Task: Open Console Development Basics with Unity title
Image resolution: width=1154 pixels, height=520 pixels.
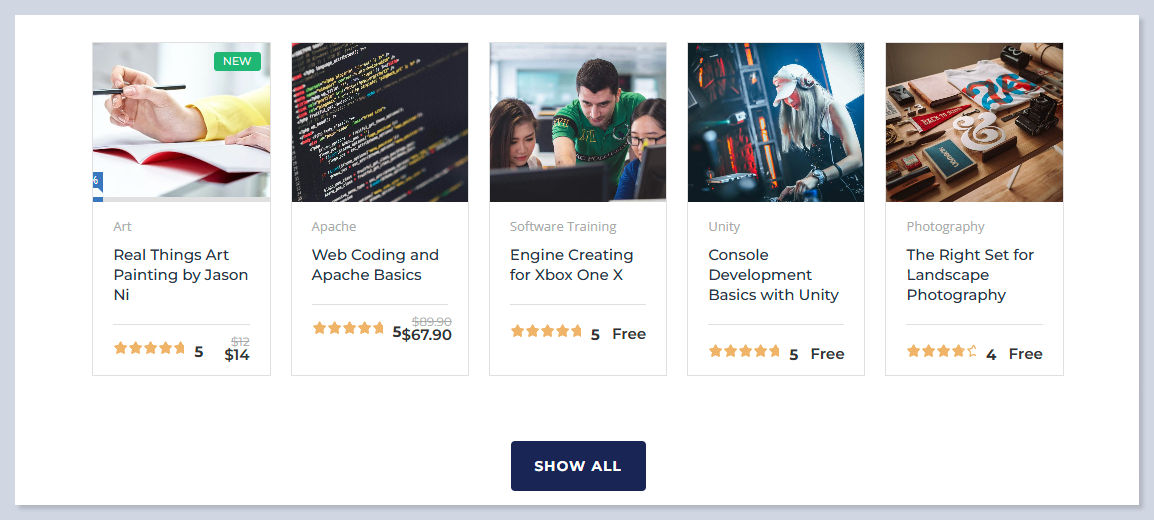Action: click(773, 275)
